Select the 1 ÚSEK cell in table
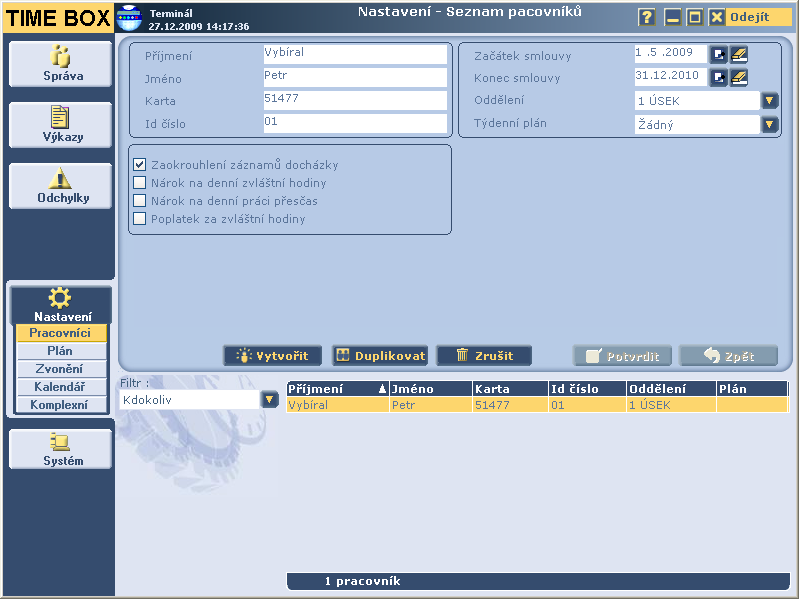Screen dimensions: 799x599 (x=671, y=405)
